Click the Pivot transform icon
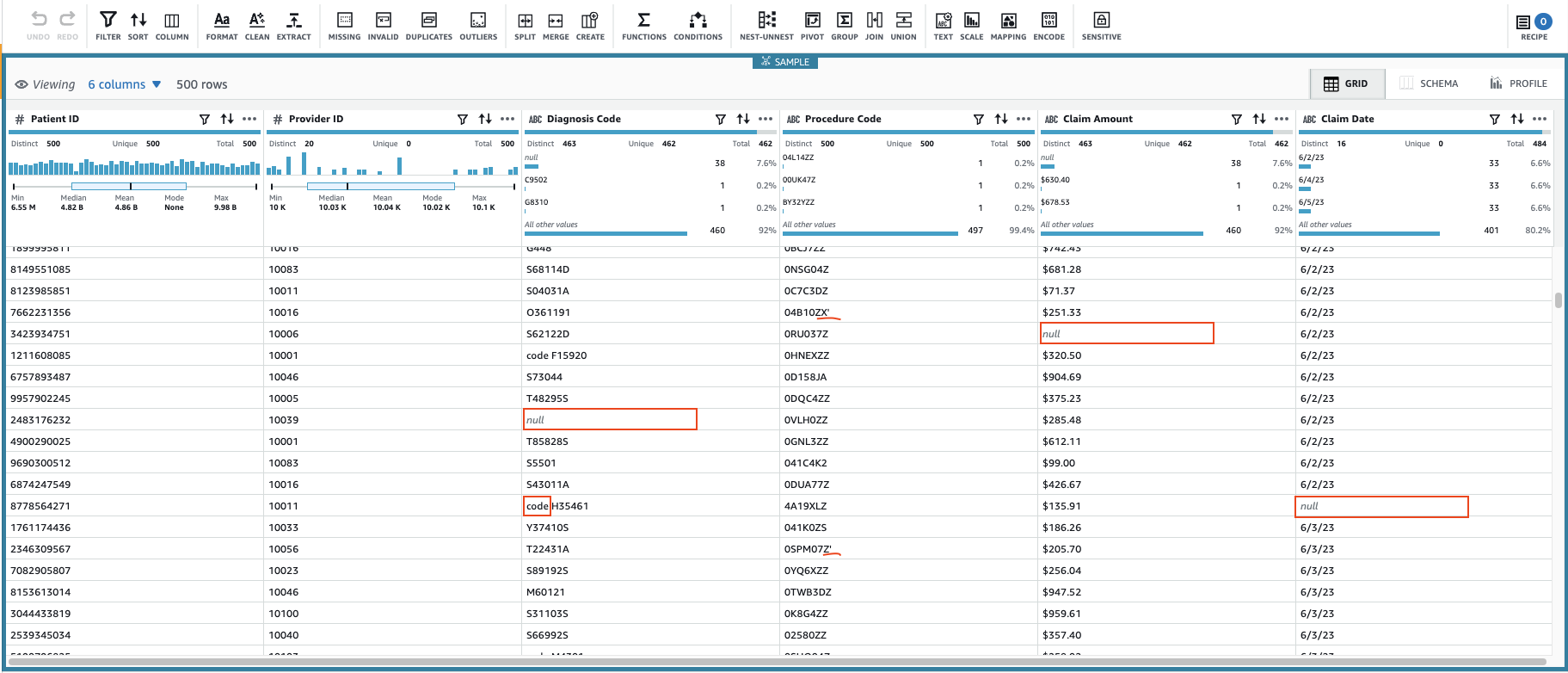The image size is (1568, 673). point(812,25)
